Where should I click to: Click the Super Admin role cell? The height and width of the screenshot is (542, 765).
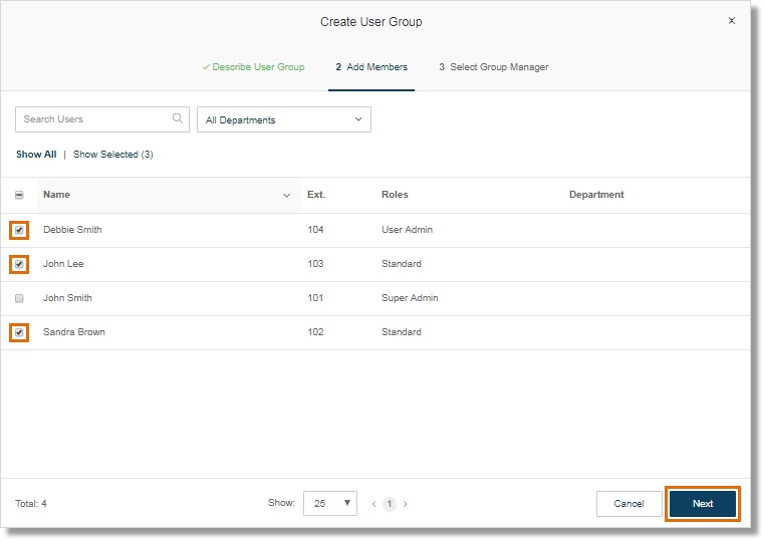click(x=410, y=298)
